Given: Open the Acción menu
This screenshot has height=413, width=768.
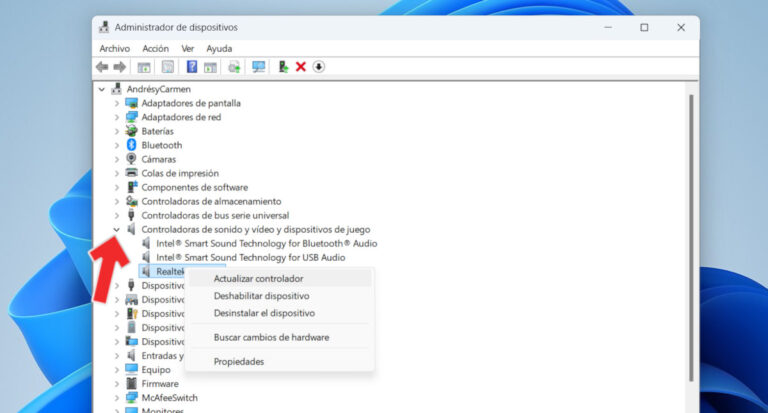Looking at the screenshot, I should (155, 48).
